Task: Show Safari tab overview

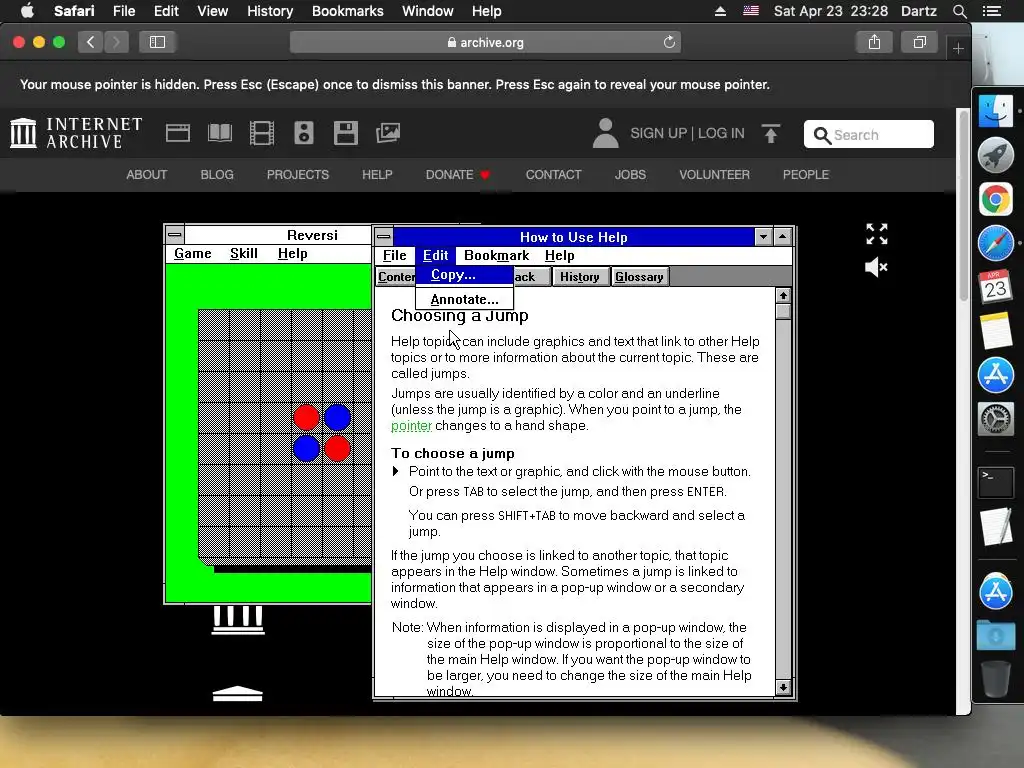Action: coord(920,42)
